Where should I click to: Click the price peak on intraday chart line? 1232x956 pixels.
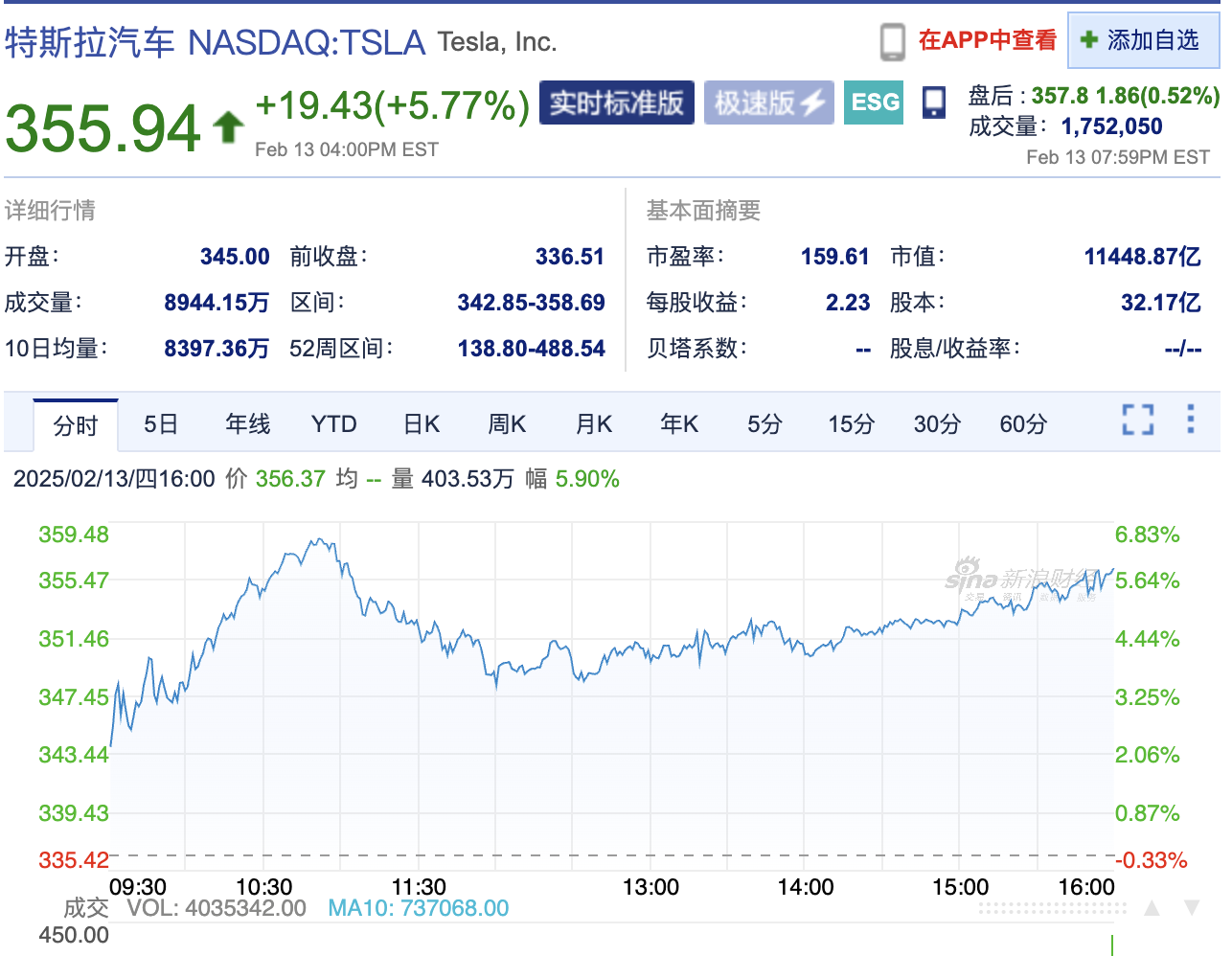coord(319,539)
